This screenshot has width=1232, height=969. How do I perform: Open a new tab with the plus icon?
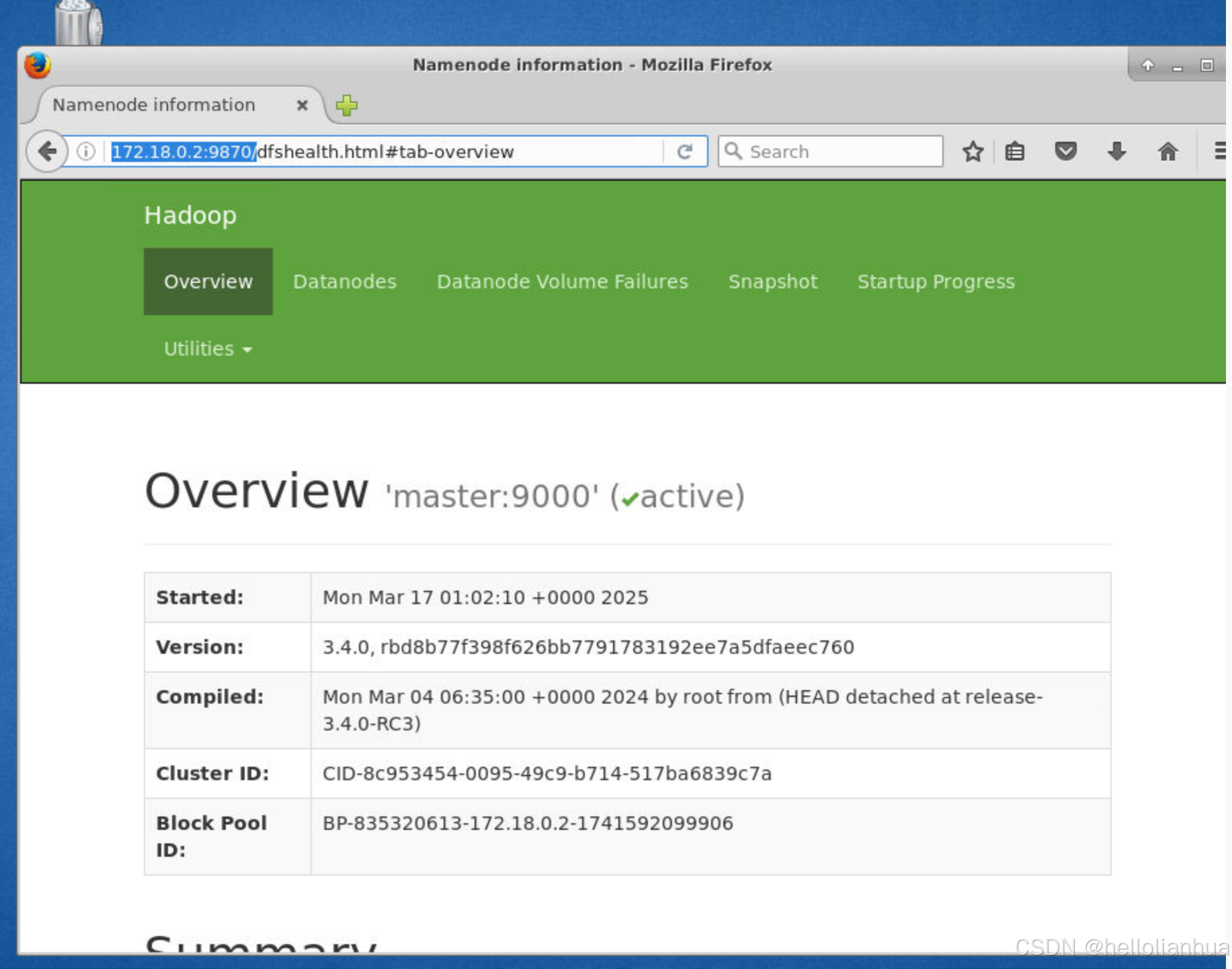coord(347,106)
